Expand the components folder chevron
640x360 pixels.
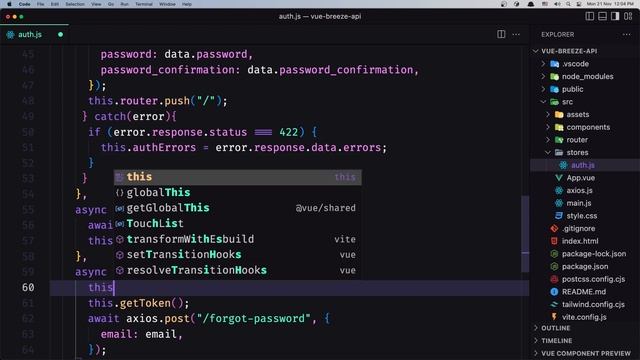tap(548, 127)
